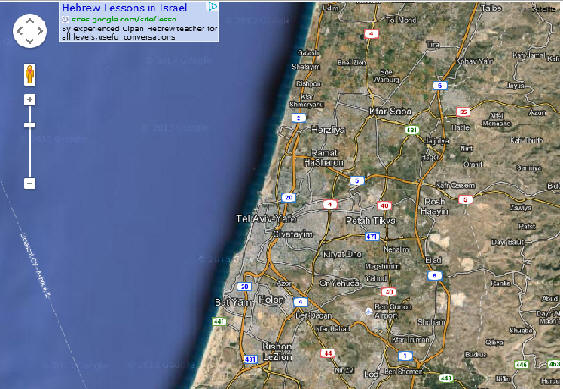Click the Kfar Saba city label

click(x=390, y=111)
